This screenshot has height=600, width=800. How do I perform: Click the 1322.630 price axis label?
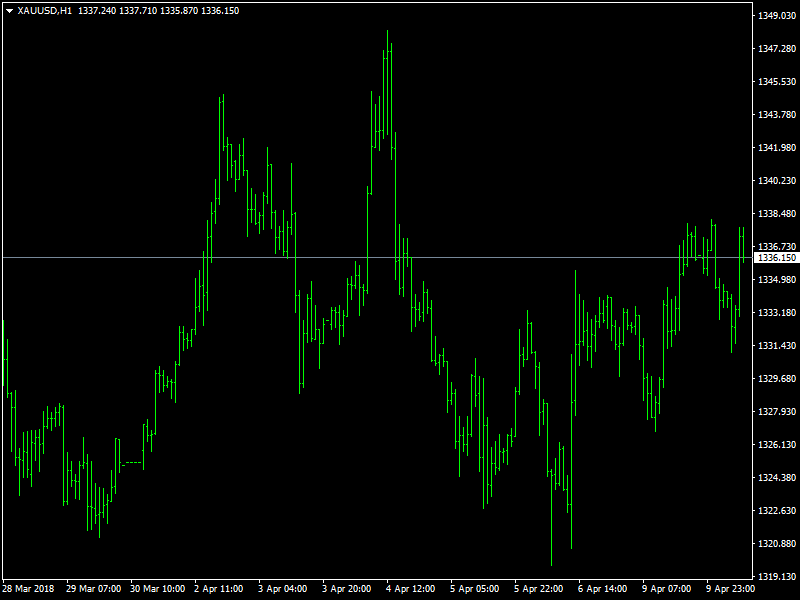point(777,511)
